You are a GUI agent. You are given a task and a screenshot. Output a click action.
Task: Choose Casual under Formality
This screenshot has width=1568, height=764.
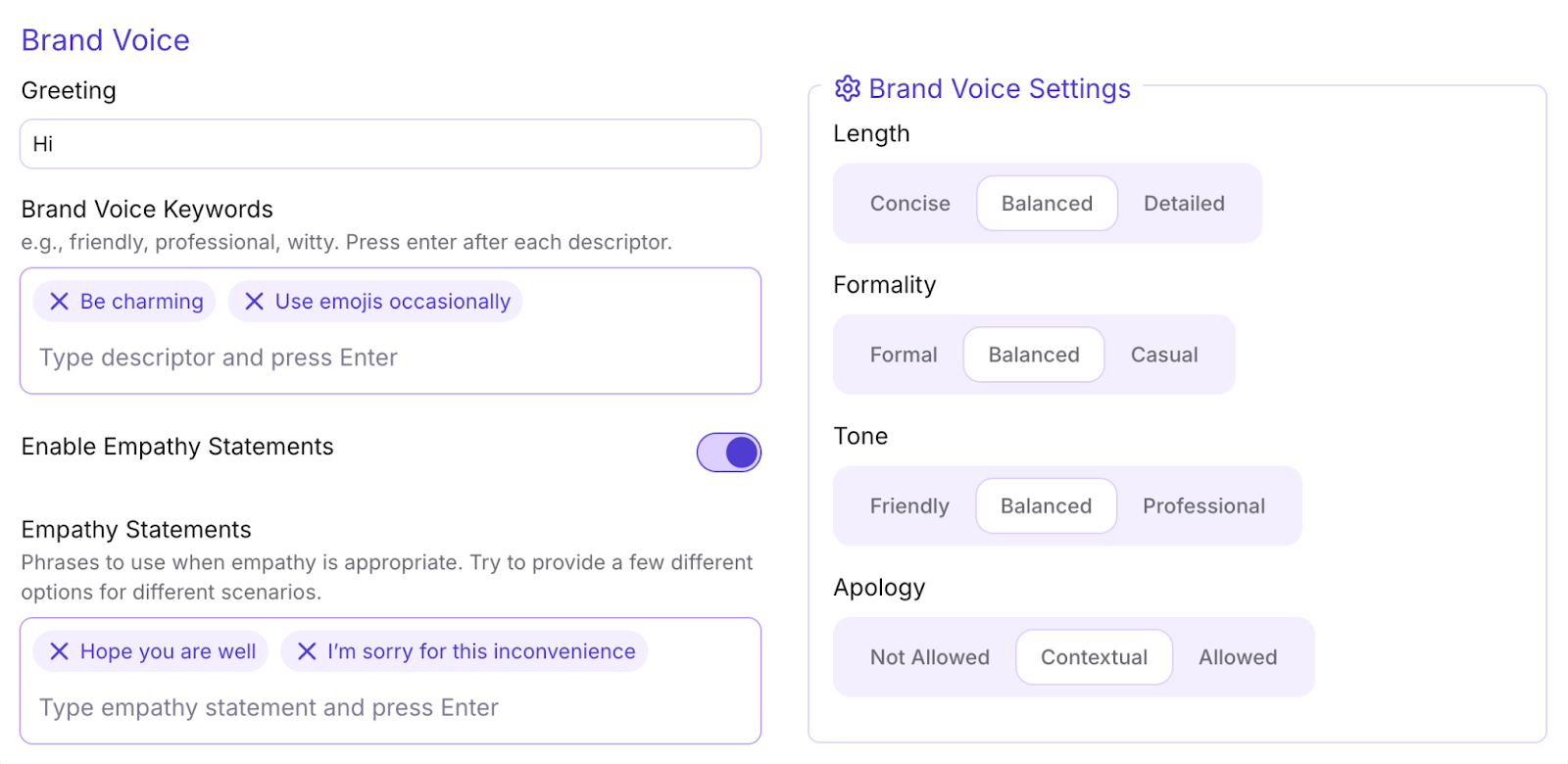click(x=1164, y=355)
